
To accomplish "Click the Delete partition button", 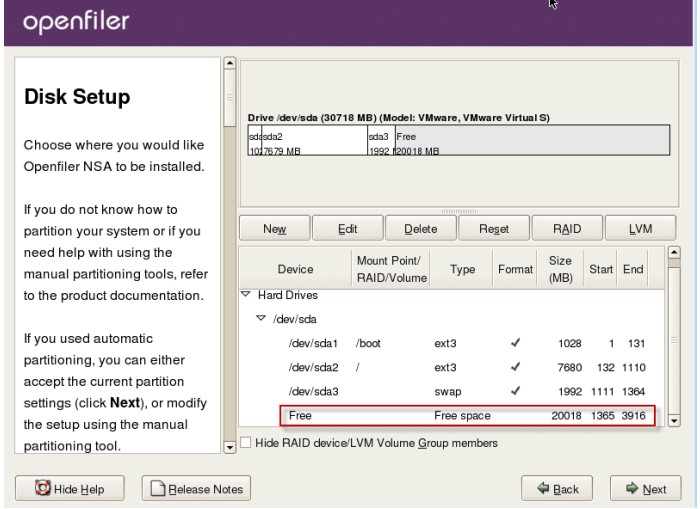I will coord(421,229).
